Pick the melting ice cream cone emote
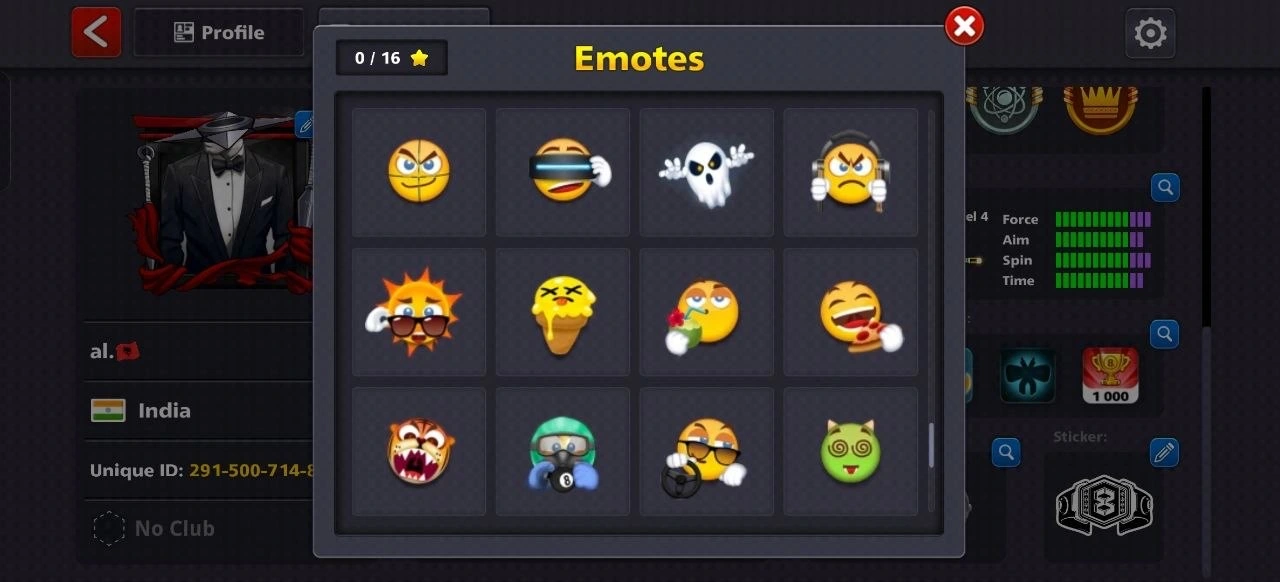Screen dimensions: 1280x582 [x=563, y=312]
